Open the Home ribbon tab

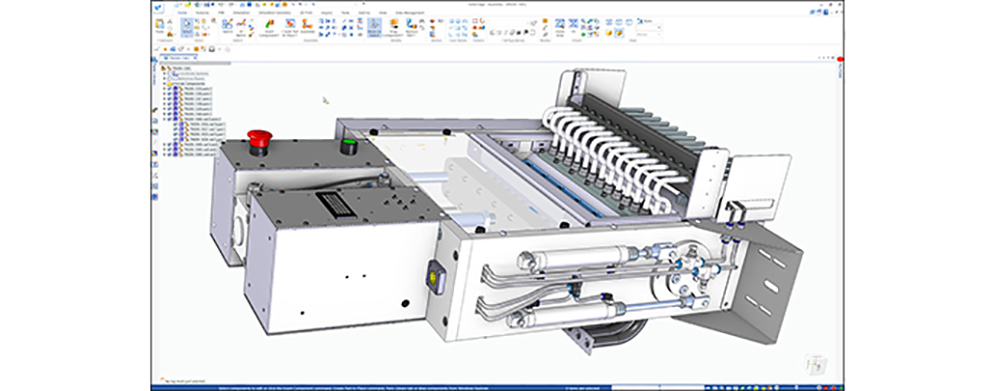(x=182, y=13)
